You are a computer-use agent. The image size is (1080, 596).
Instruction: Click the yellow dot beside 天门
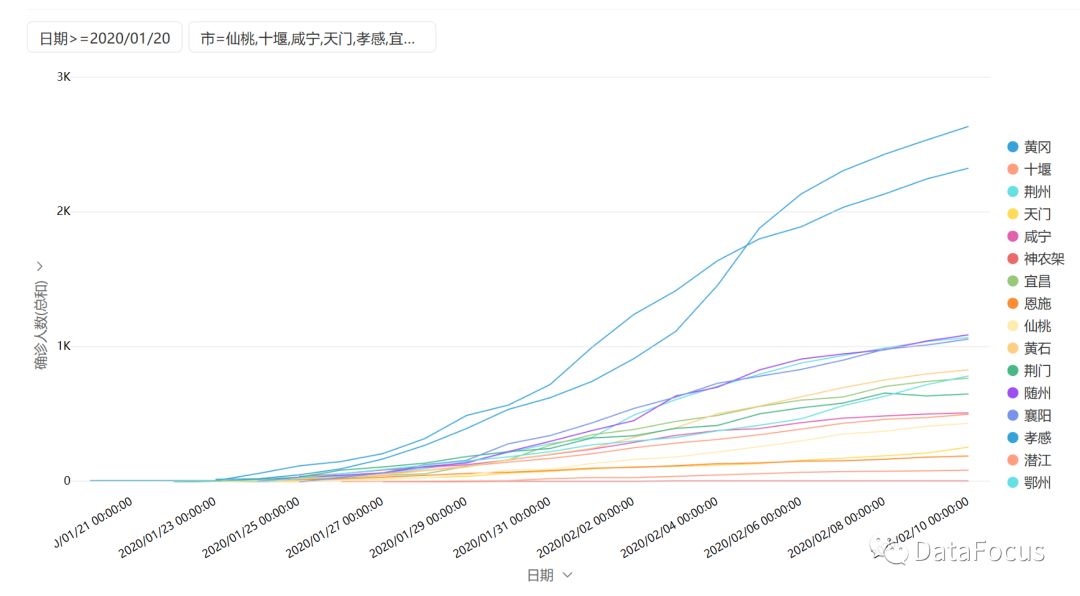(x=1013, y=214)
